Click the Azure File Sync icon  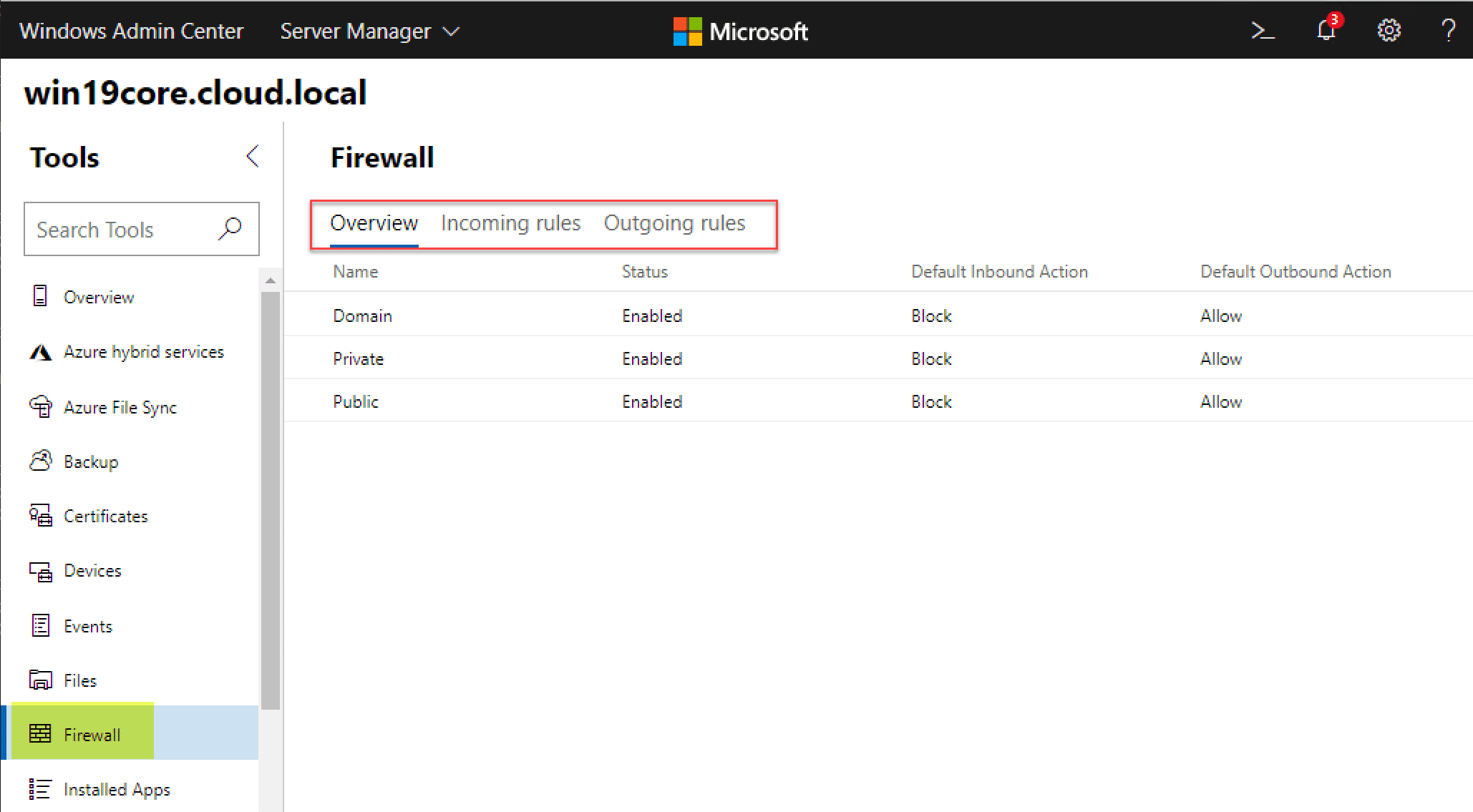pos(40,407)
